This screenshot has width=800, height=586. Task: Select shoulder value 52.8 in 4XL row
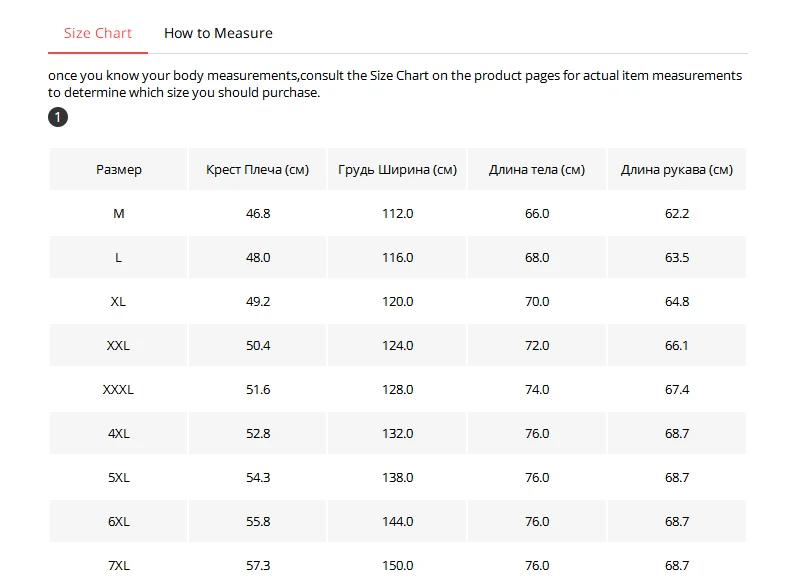point(258,434)
